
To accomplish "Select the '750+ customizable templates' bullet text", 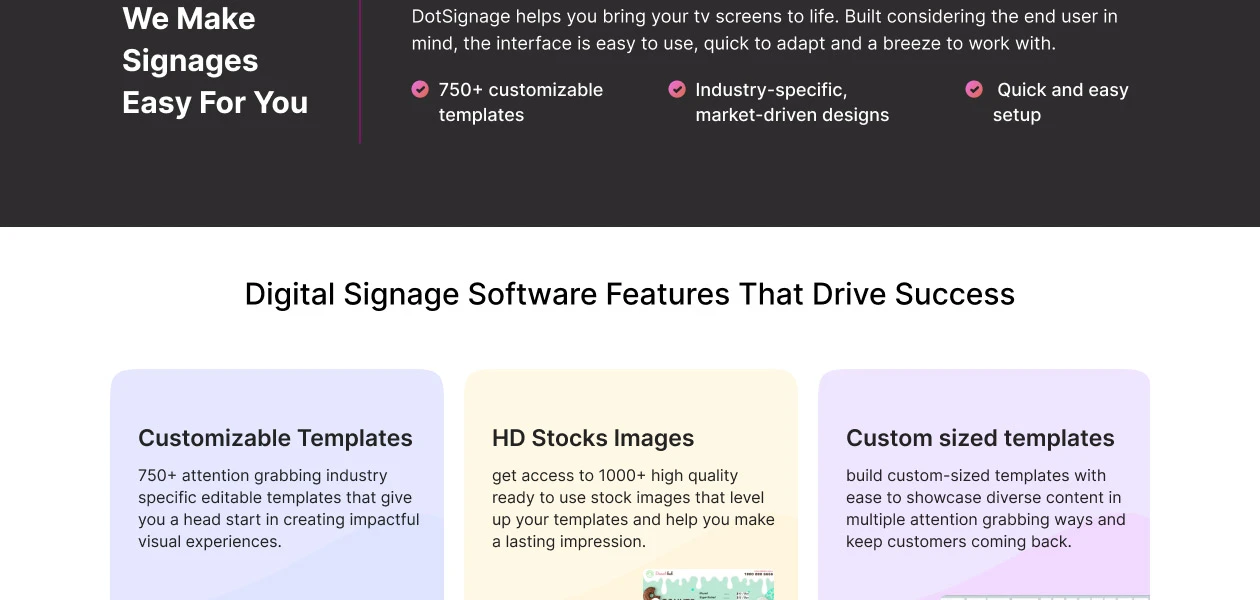I will (x=520, y=102).
